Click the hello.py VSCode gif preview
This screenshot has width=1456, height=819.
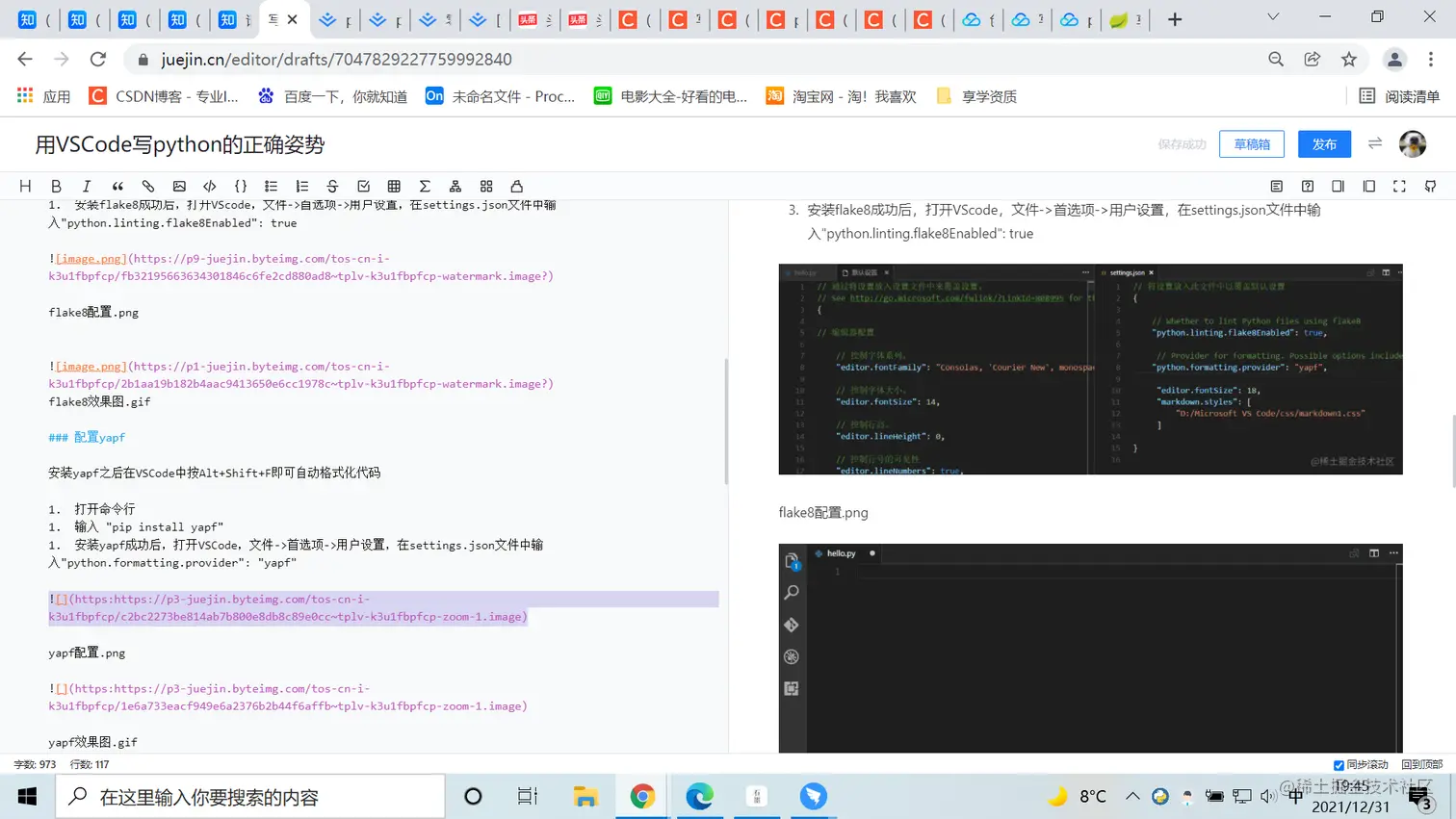click(1090, 649)
